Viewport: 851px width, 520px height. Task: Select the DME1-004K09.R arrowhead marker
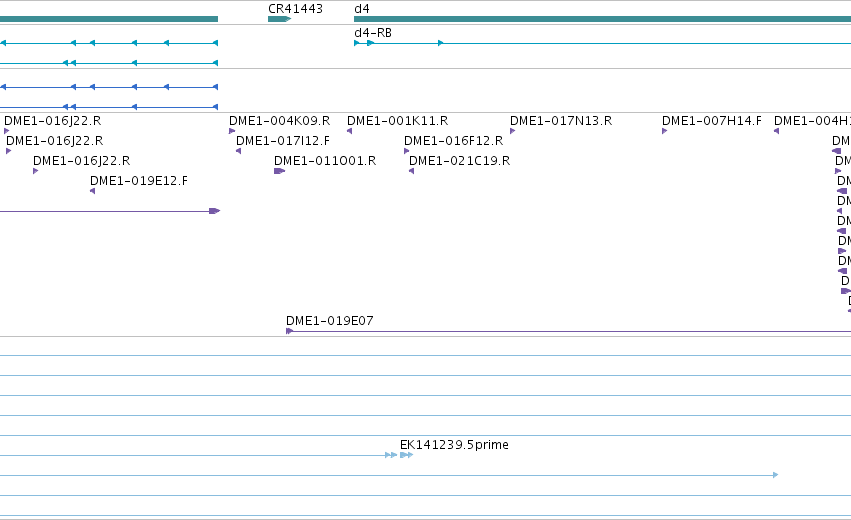[232, 131]
